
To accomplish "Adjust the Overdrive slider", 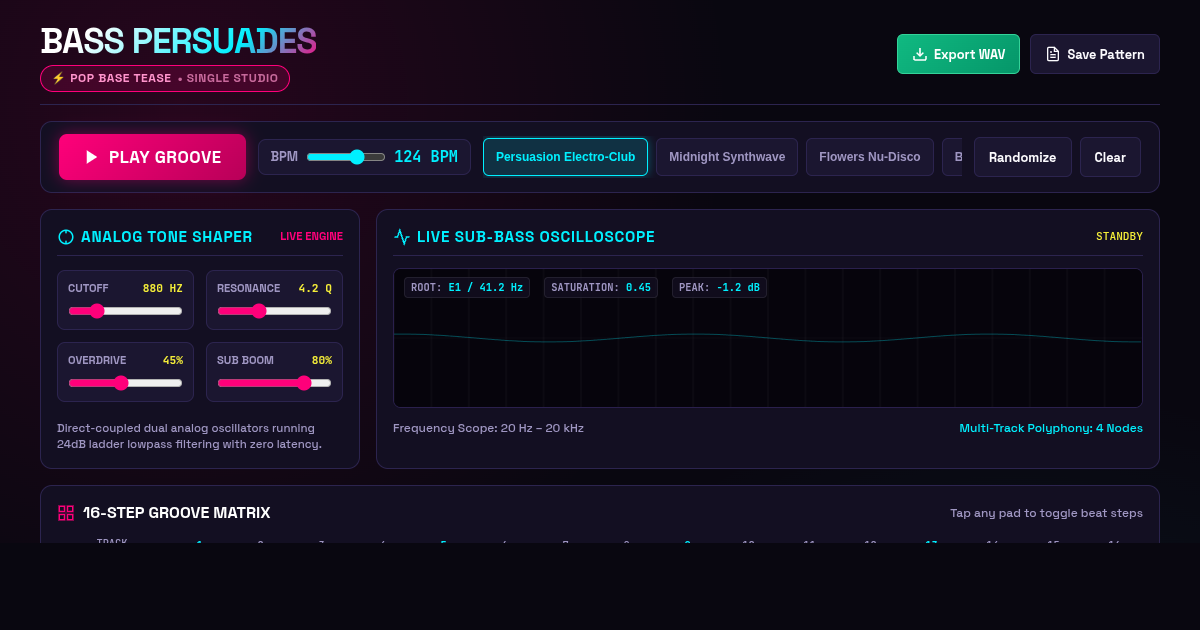I will tap(125, 383).
